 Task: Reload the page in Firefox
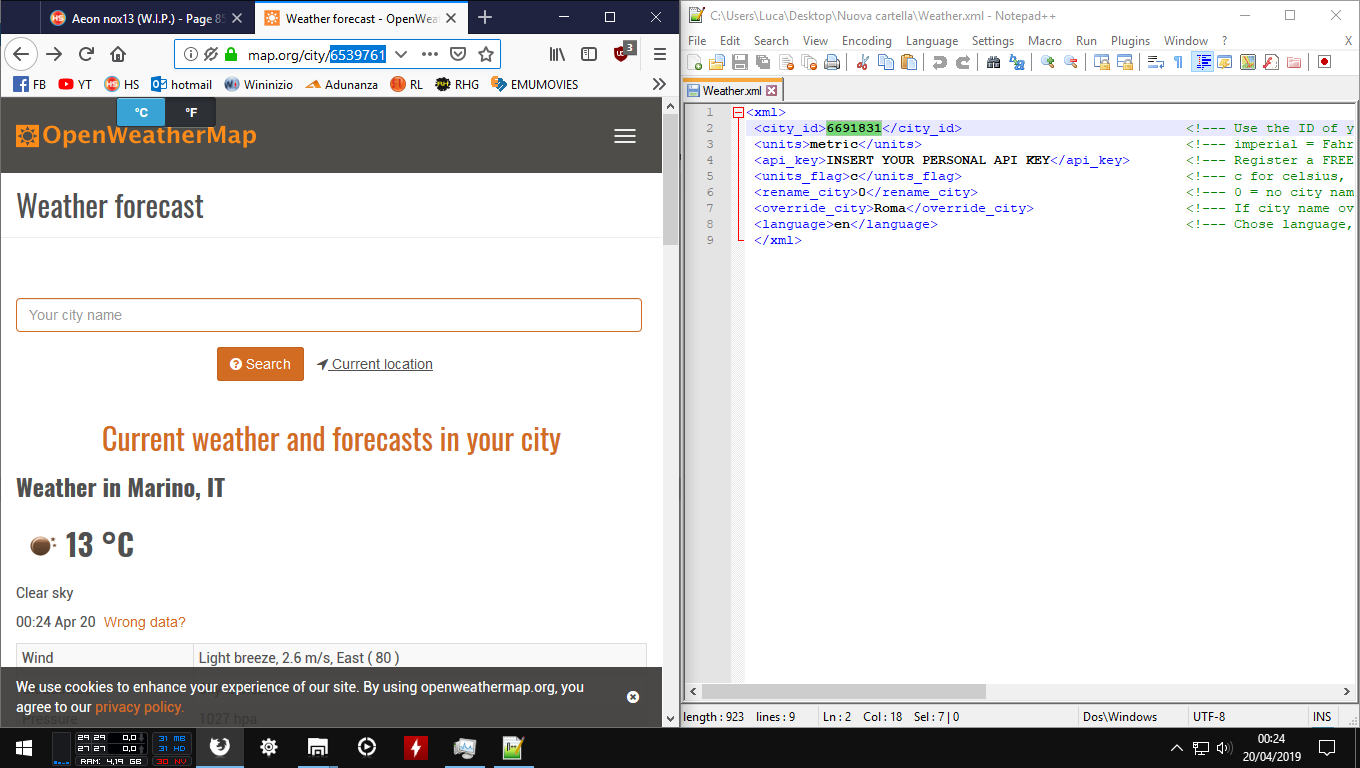point(86,54)
